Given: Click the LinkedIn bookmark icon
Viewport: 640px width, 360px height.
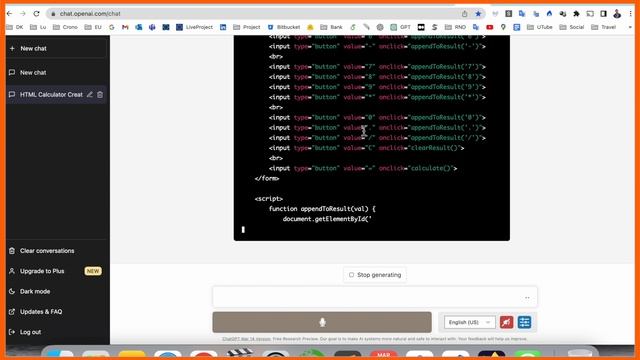Looking at the screenshot, I should coord(223,27).
